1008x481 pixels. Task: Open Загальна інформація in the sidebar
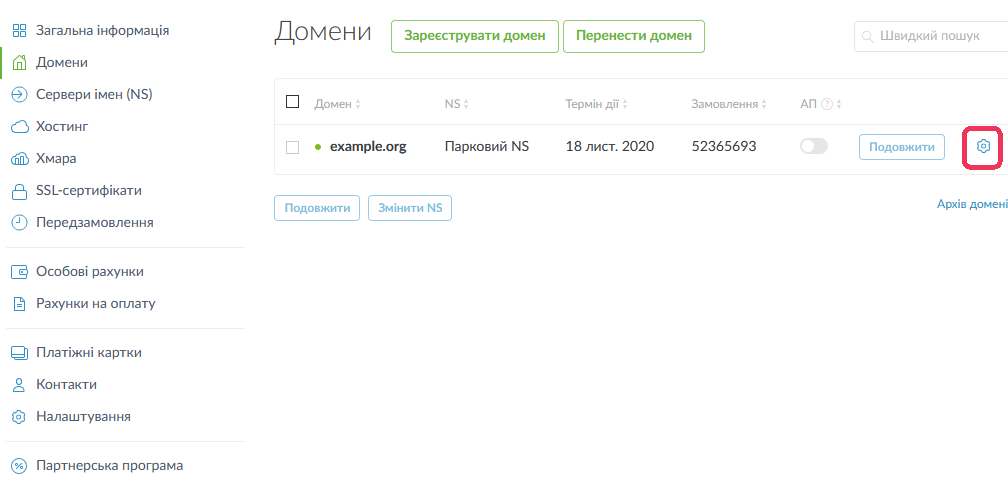(x=102, y=31)
